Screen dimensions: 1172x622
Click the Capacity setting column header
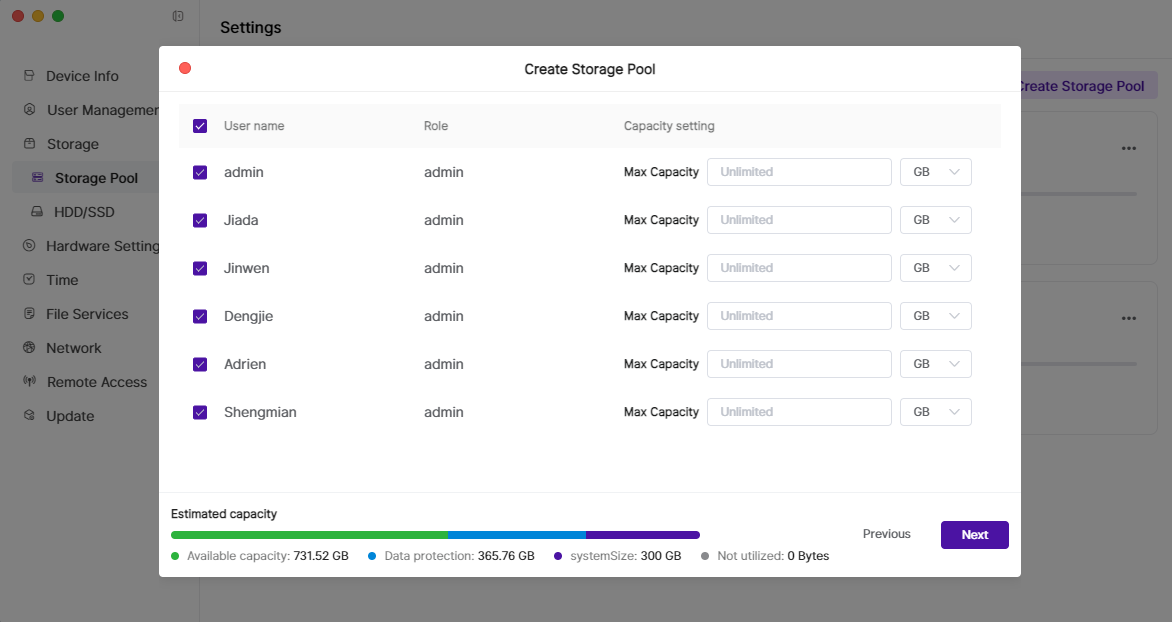669,126
